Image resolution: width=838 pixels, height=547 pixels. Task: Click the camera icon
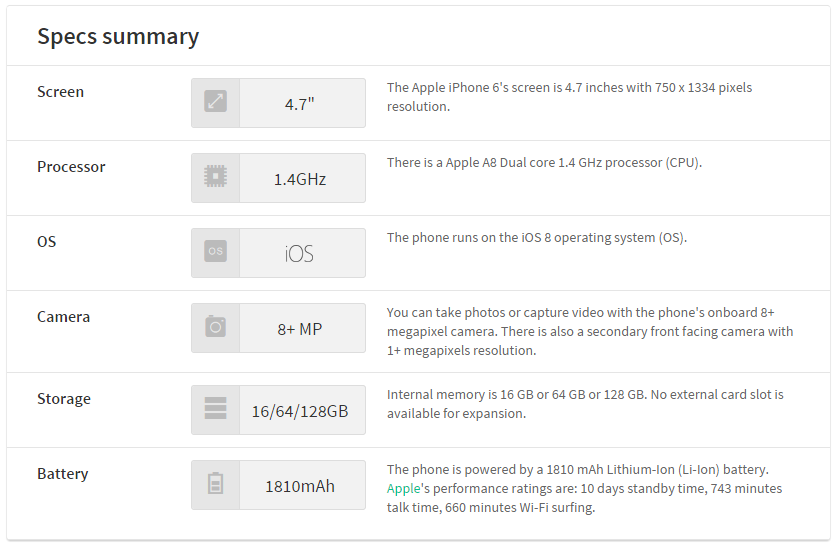(215, 327)
